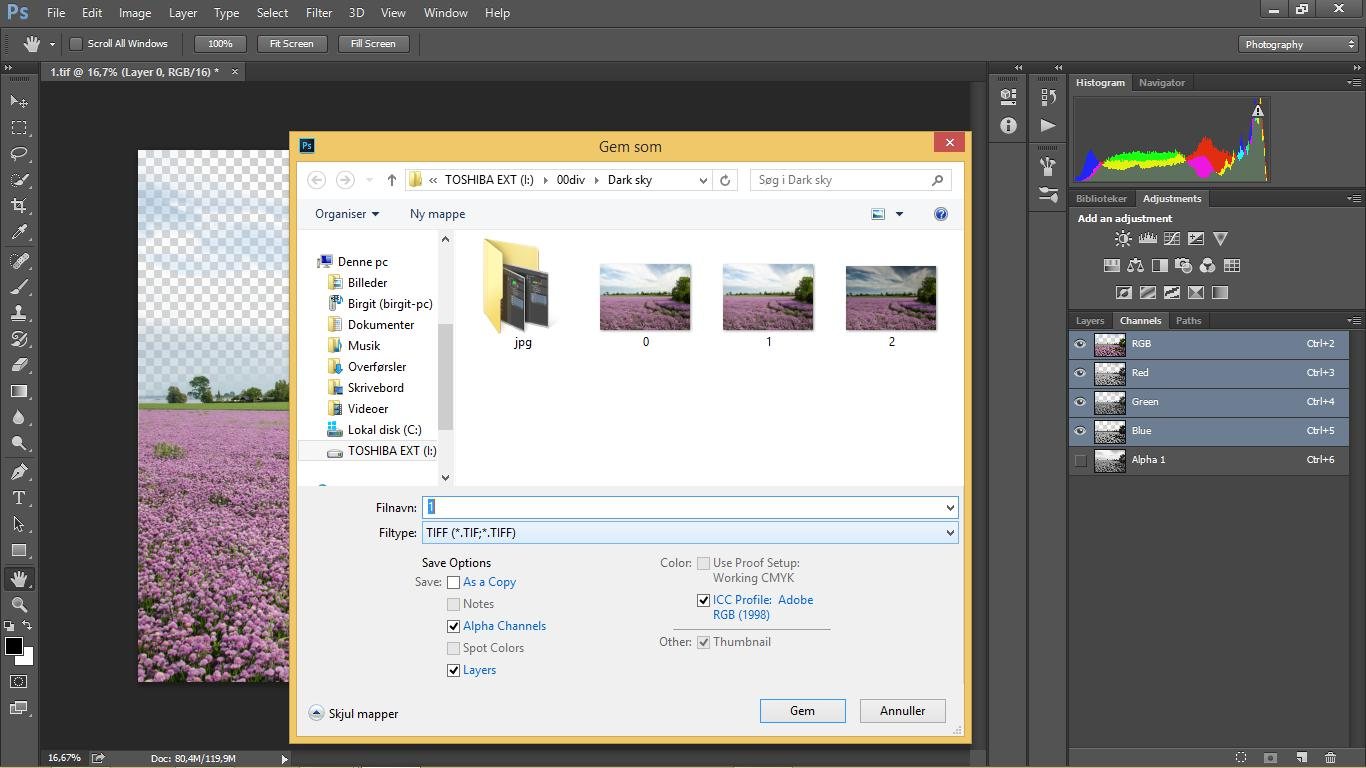Click the Brightness/Contrast adjustment icon
Viewport: 1366px width, 768px height.
point(1123,239)
